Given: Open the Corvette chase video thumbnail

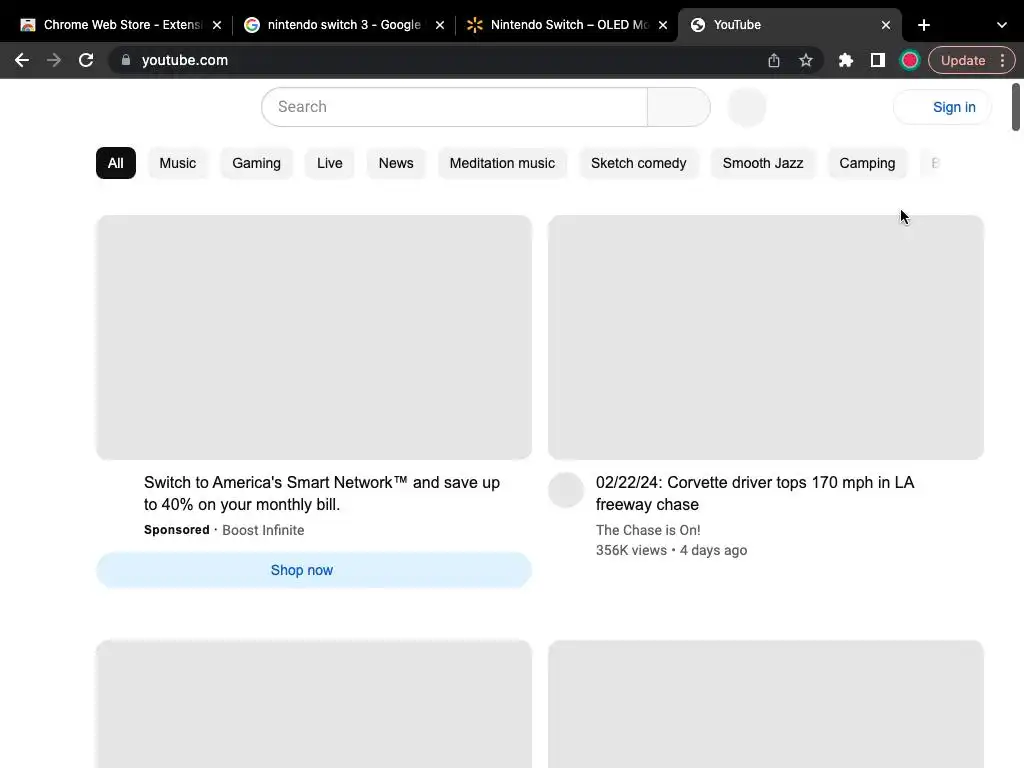Looking at the screenshot, I should [766, 338].
